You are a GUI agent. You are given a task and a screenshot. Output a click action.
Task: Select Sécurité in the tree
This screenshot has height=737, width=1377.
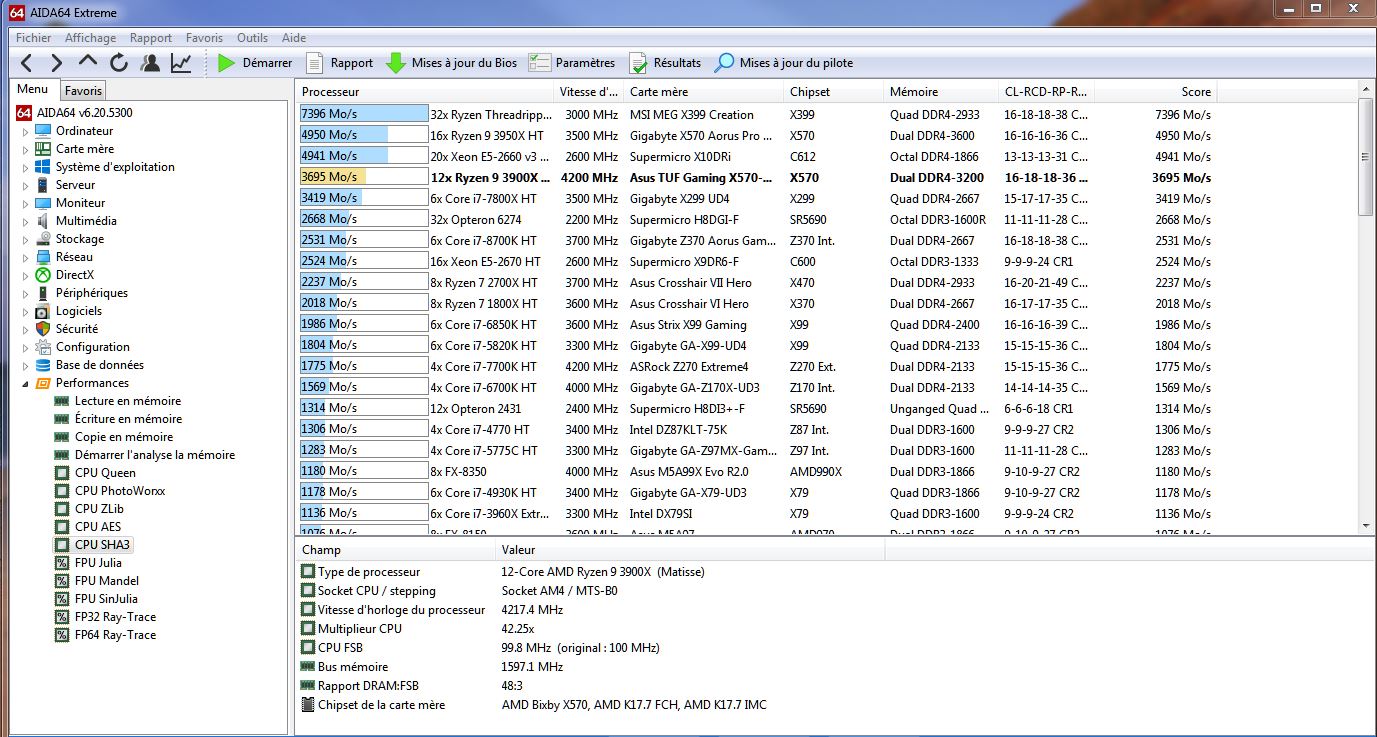pyautogui.click(x=77, y=329)
